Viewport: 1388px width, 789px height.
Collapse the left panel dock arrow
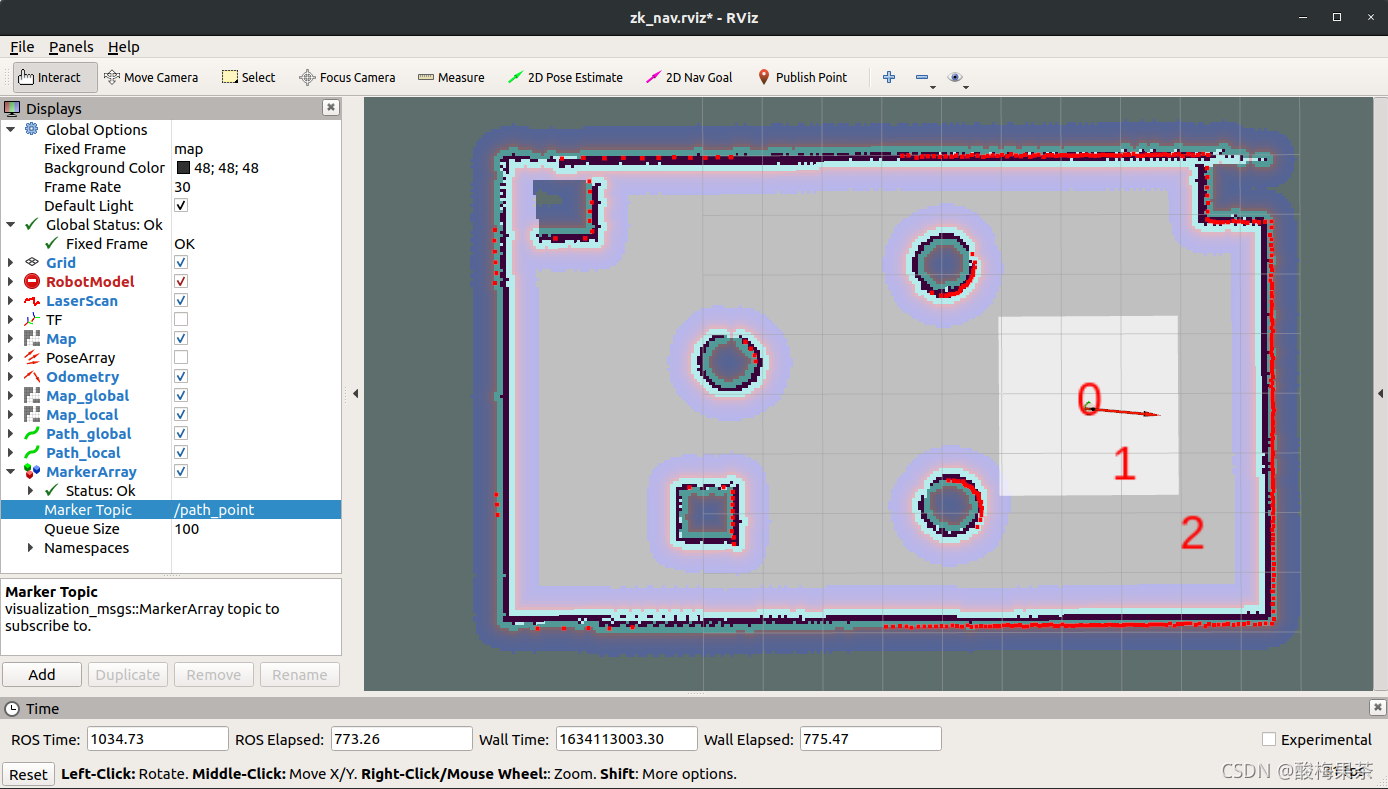click(356, 394)
